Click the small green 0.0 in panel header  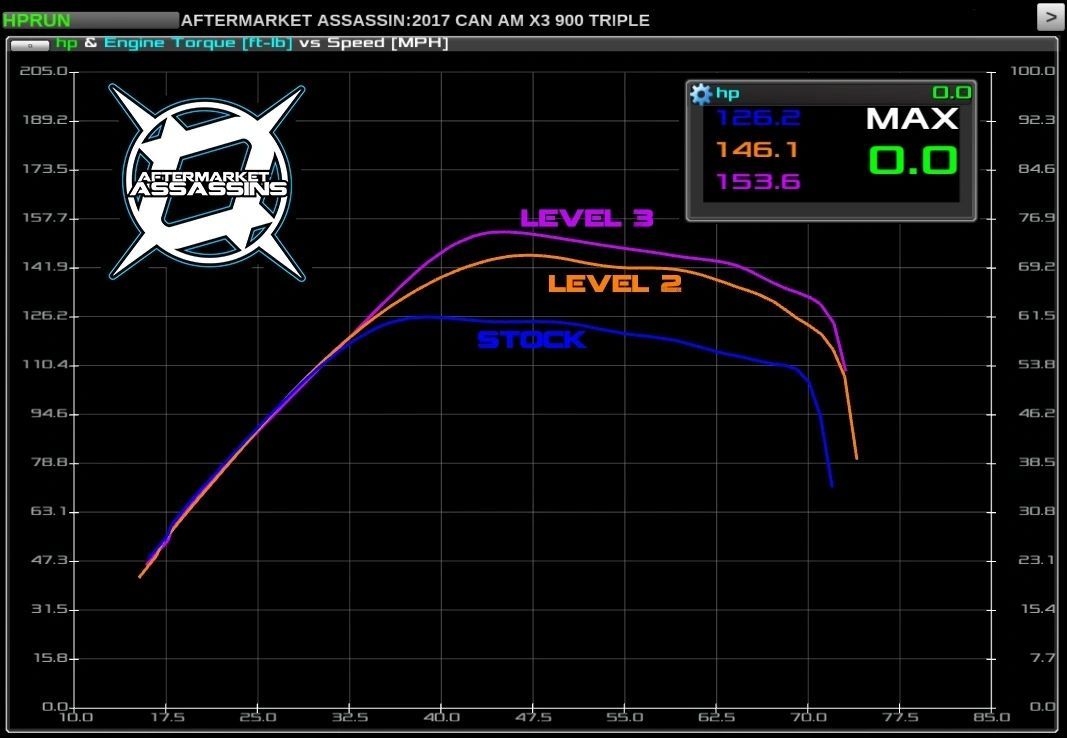(951, 93)
